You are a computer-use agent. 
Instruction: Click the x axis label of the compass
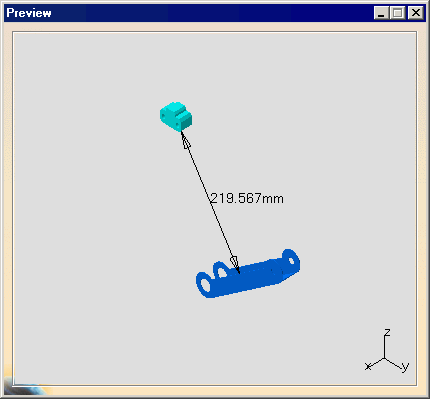point(368,366)
